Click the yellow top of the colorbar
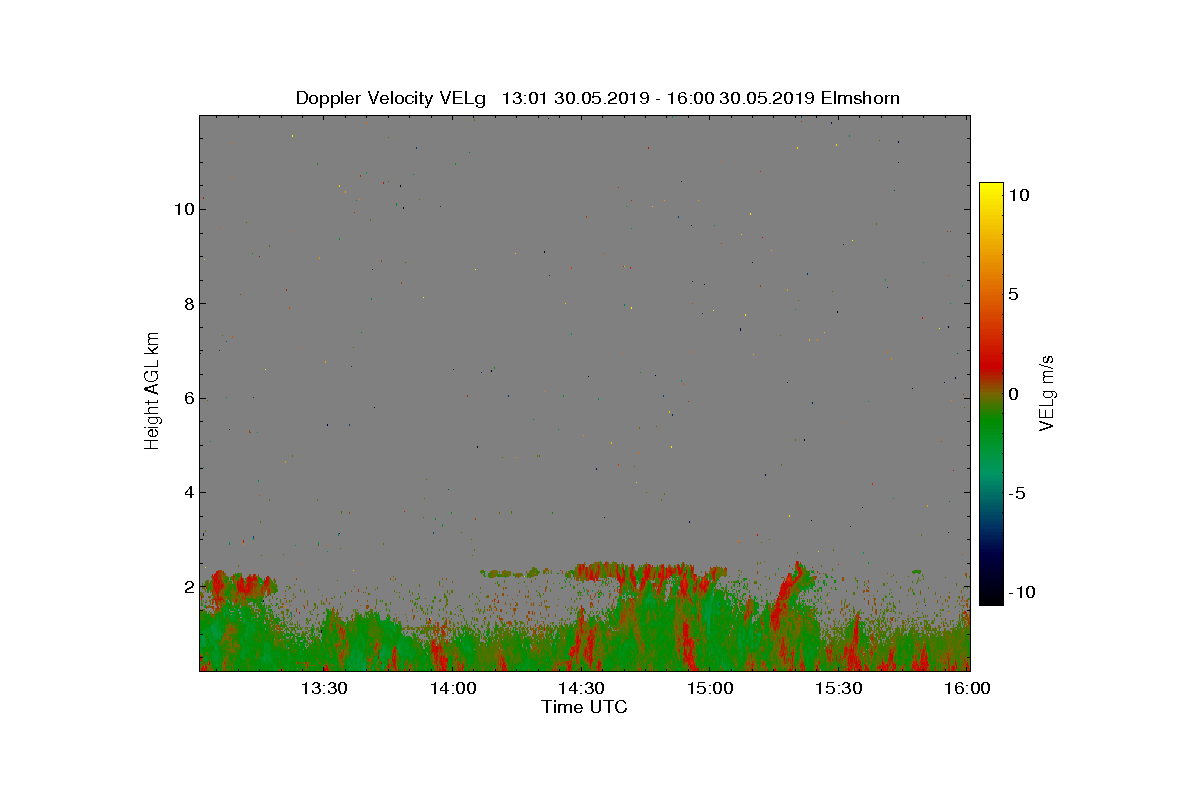The image size is (1200, 800). [x=991, y=192]
